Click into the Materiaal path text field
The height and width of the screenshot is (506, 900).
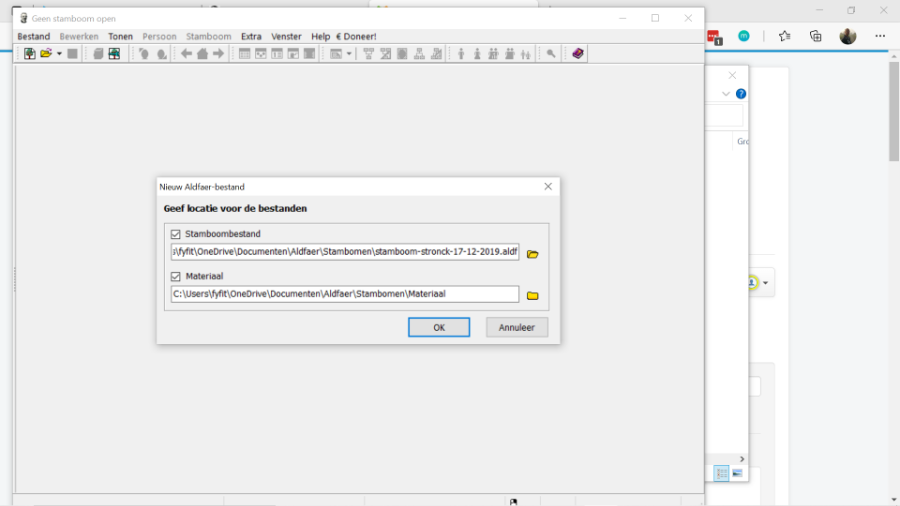[345, 294]
